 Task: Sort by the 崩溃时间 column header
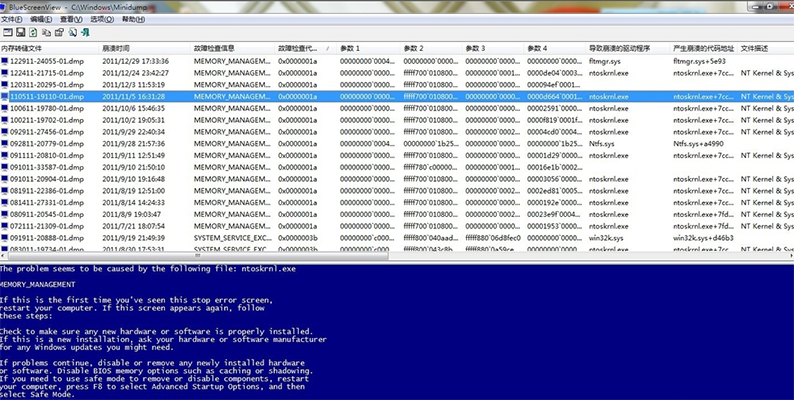pyautogui.click(x=116, y=48)
